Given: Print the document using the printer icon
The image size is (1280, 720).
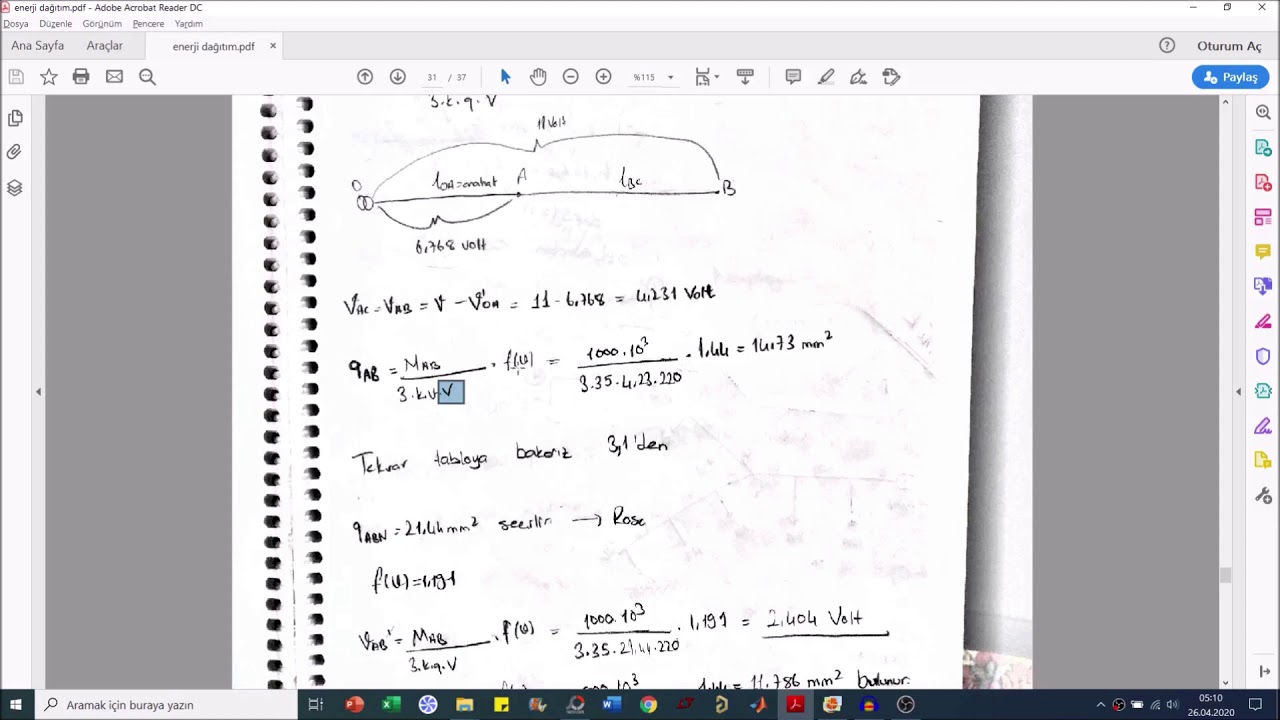Looking at the screenshot, I should (x=81, y=77).
